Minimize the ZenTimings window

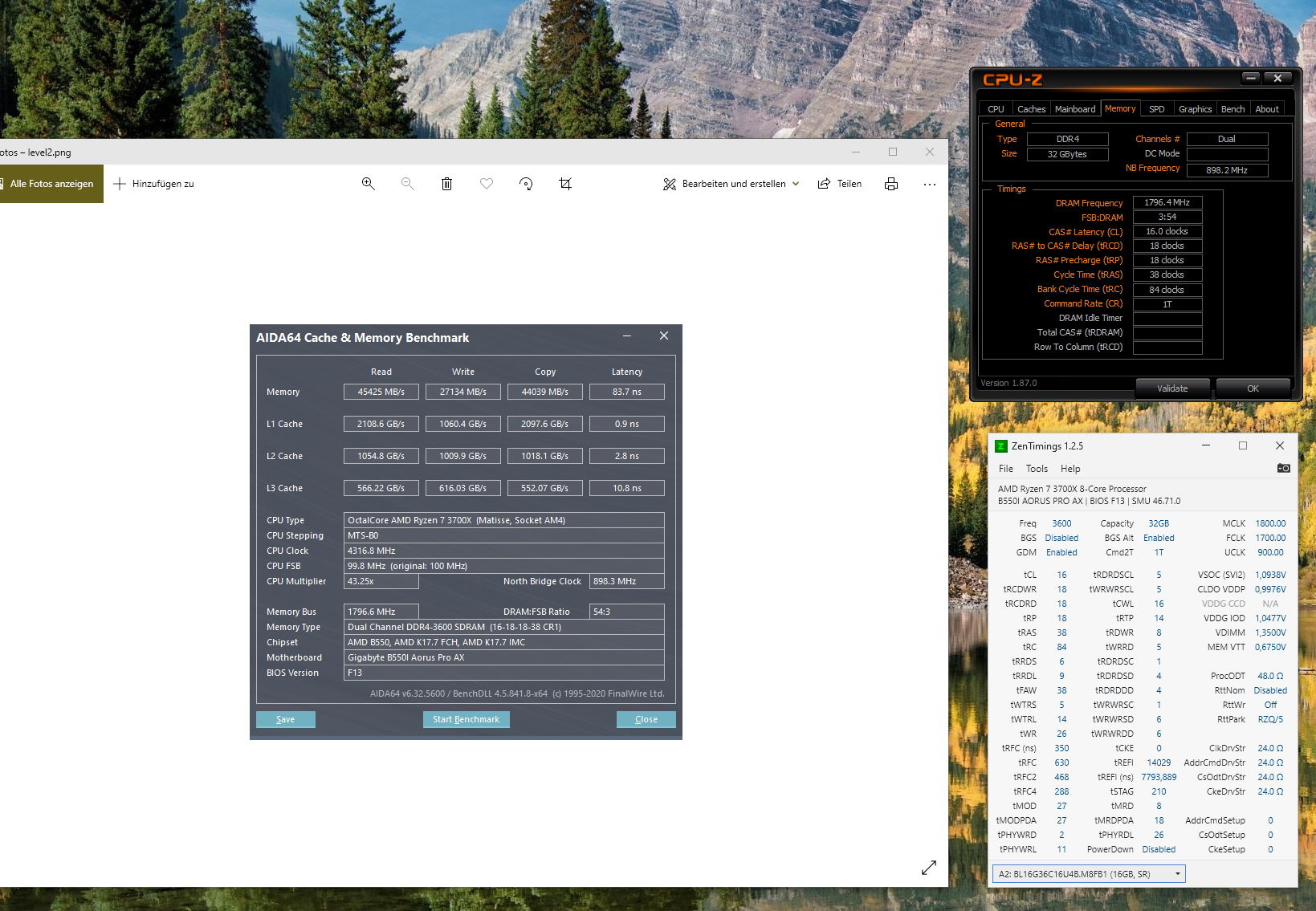[1206, 445]
